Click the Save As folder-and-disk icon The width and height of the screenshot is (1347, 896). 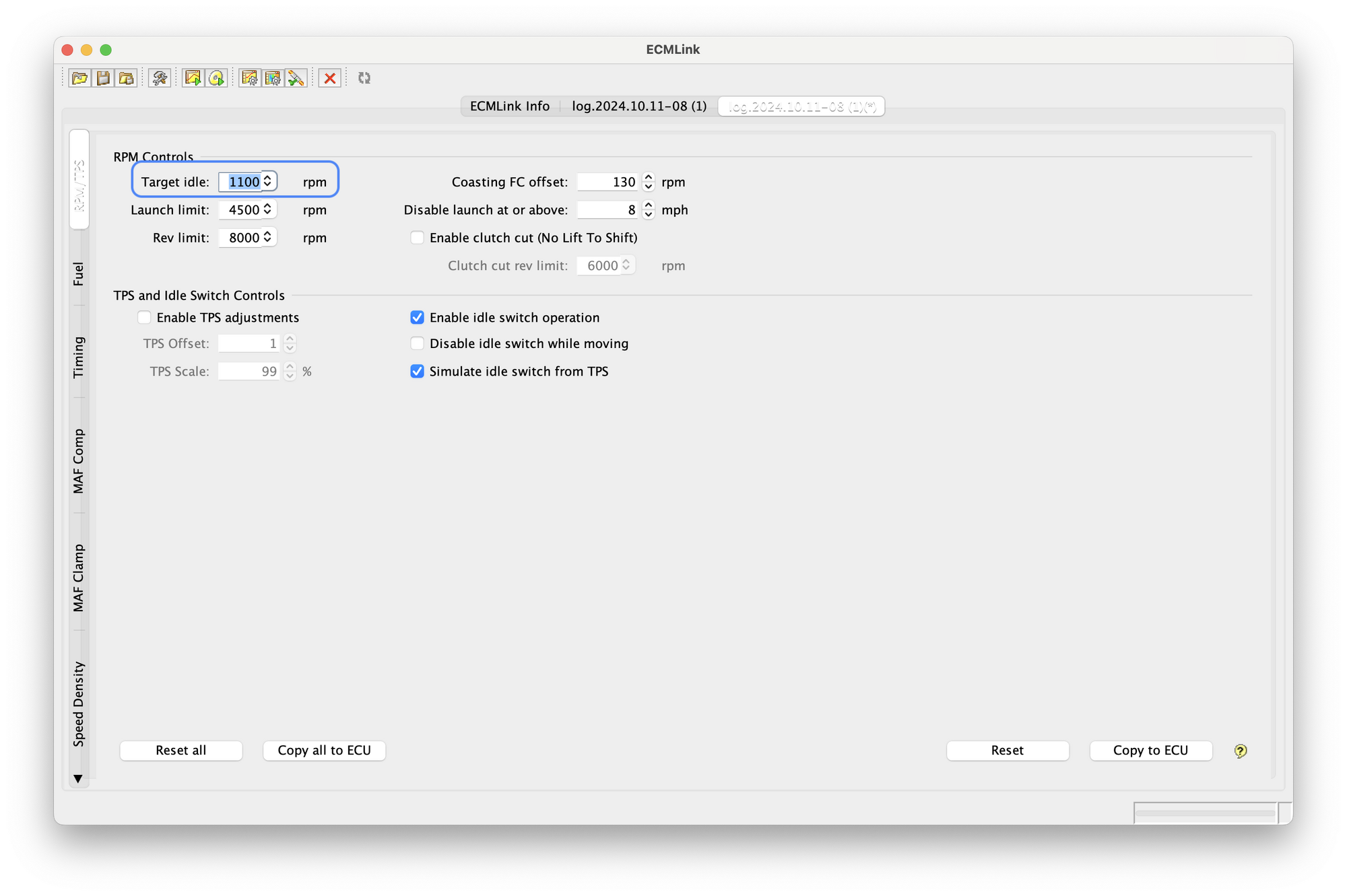pyautogui.click(x=127, y=78)
